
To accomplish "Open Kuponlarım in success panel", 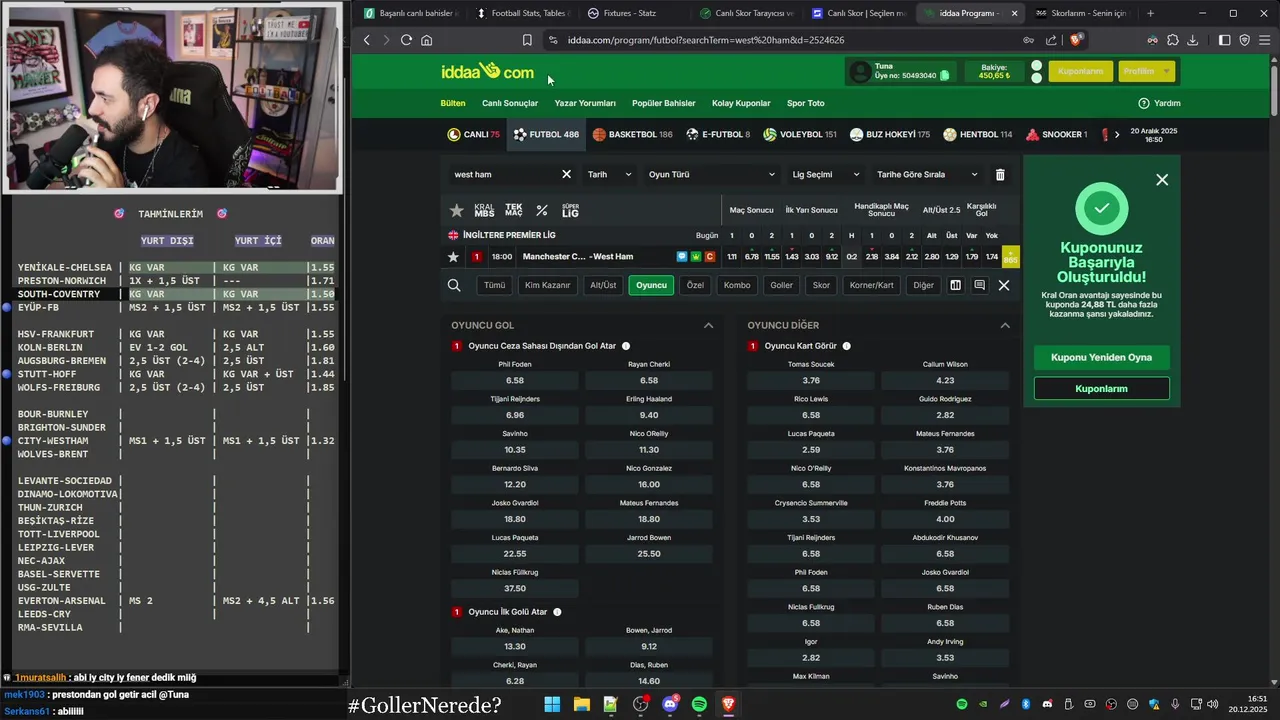I will coord(1101,388).
